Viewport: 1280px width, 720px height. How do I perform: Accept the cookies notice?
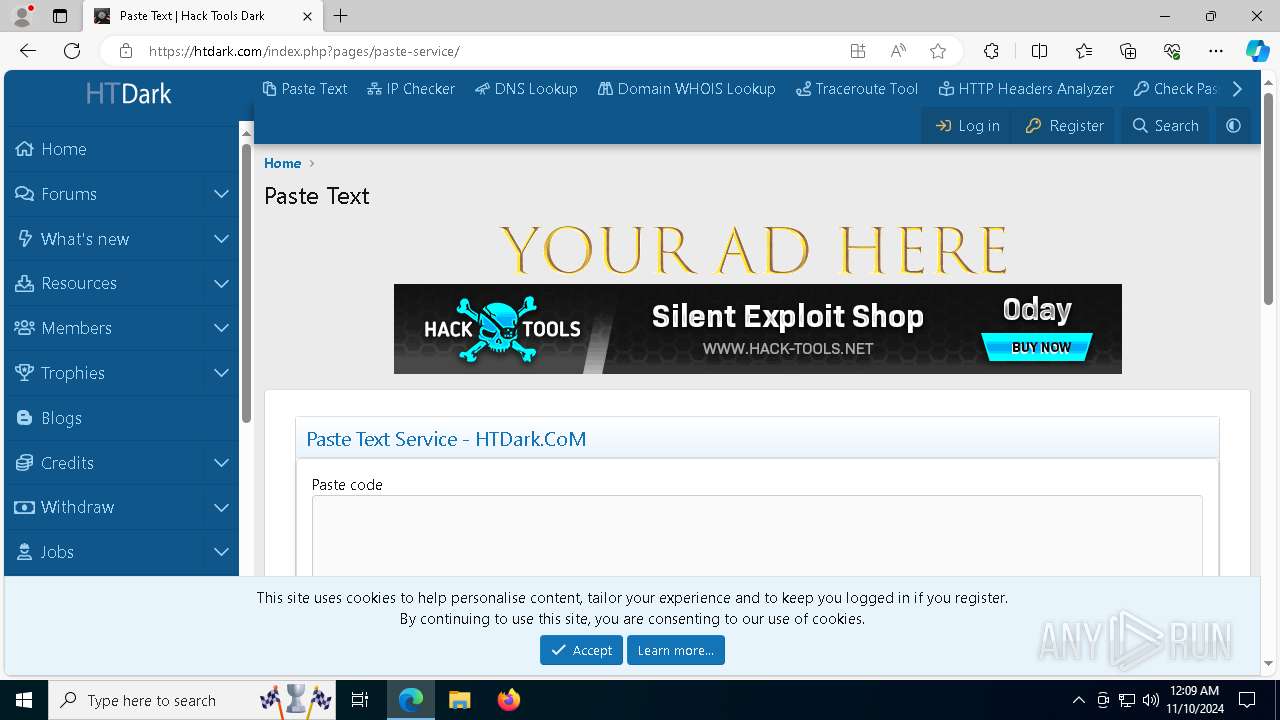tap(581, 650)
